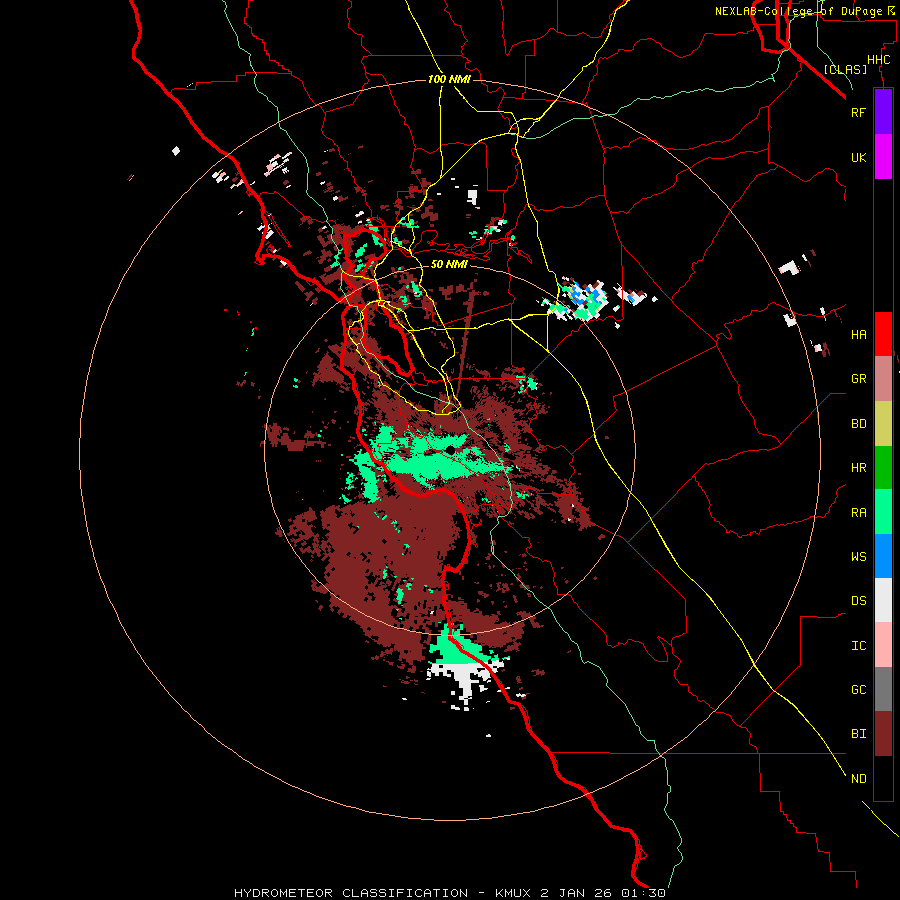The image size is (900, 900).
Task: Select the light pink IC legend swatch
Action: pyautogui.click(x=883, y=645)
